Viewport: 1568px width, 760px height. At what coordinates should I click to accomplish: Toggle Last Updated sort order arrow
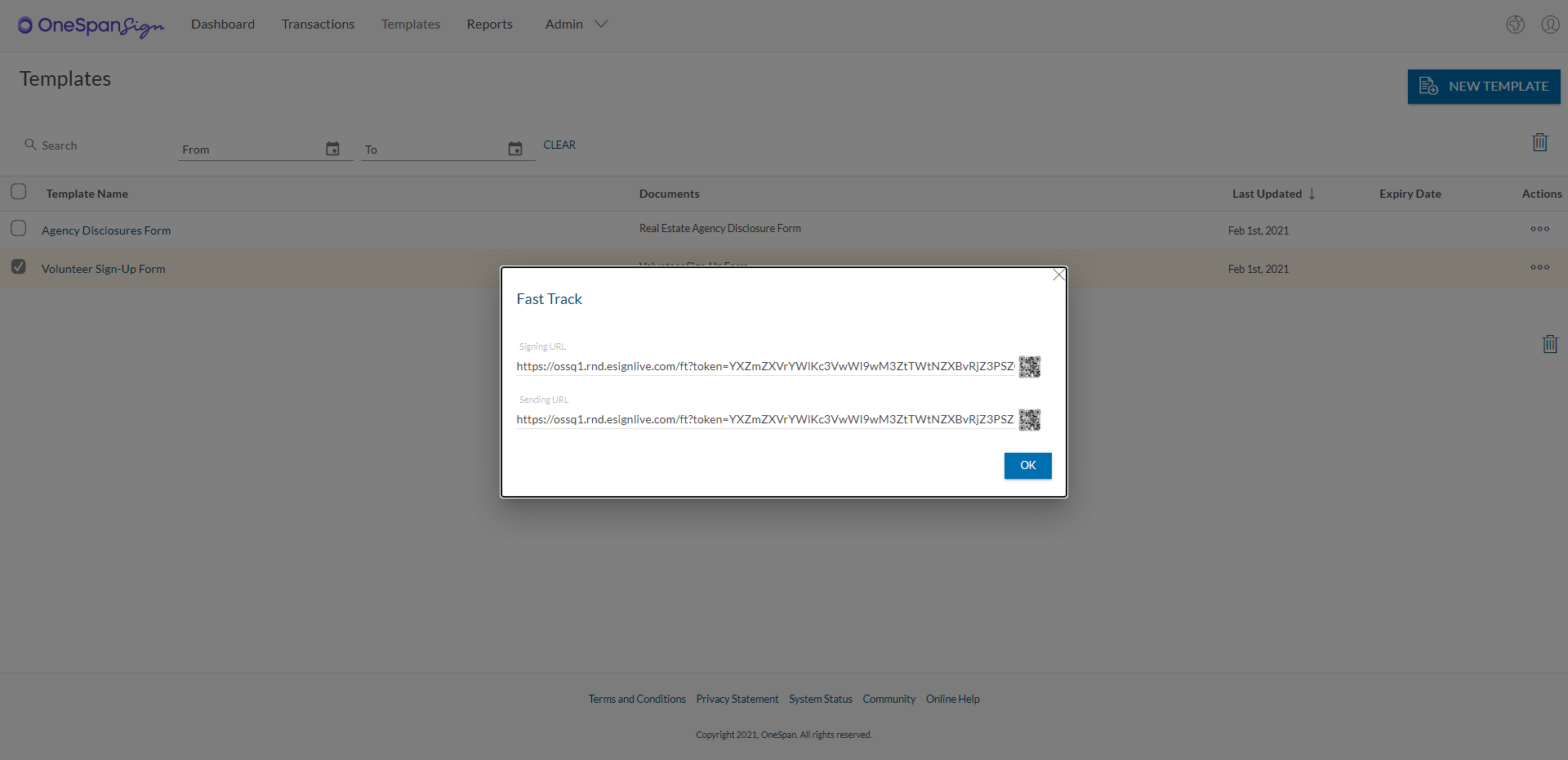pos(1311,194)
